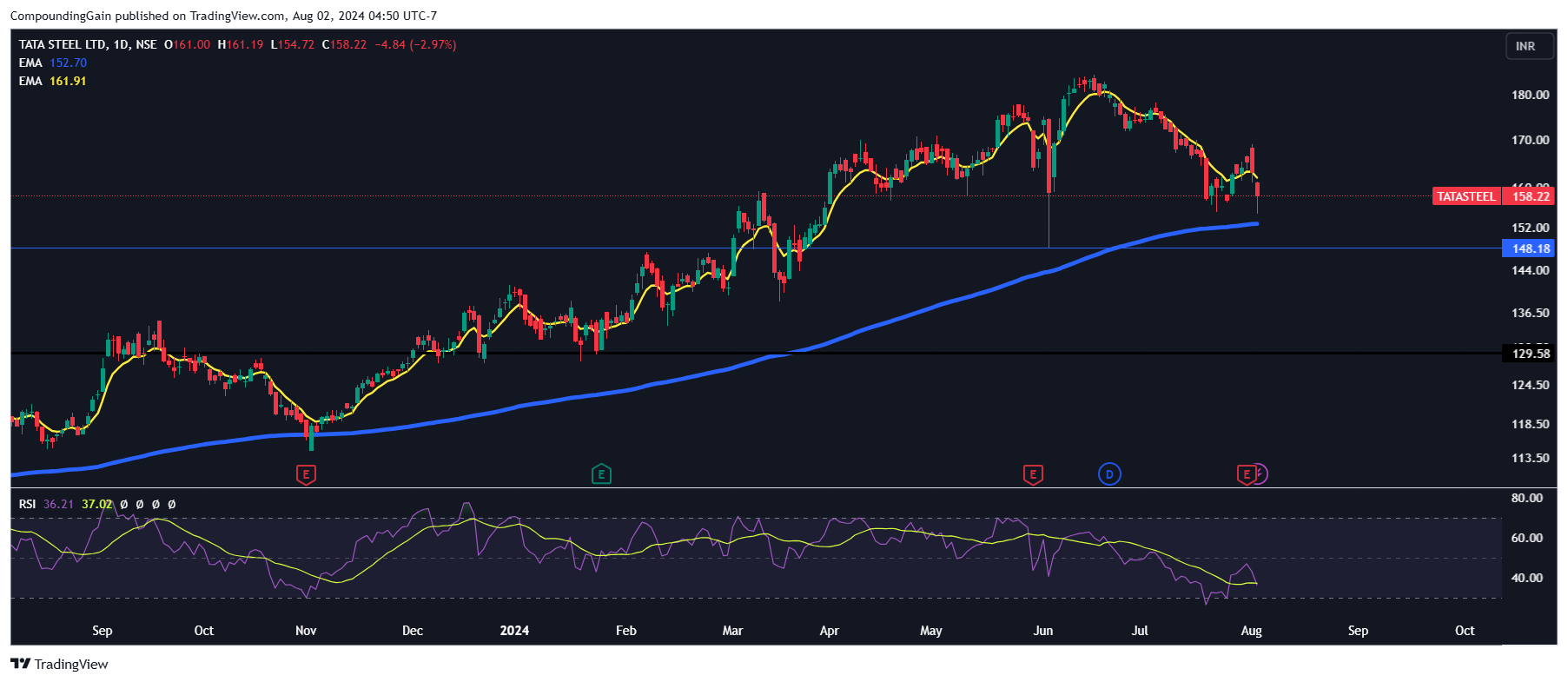The image size is (1568, 682).
Task: Click the RSI 80.00 axis label
Action: 1526,498
